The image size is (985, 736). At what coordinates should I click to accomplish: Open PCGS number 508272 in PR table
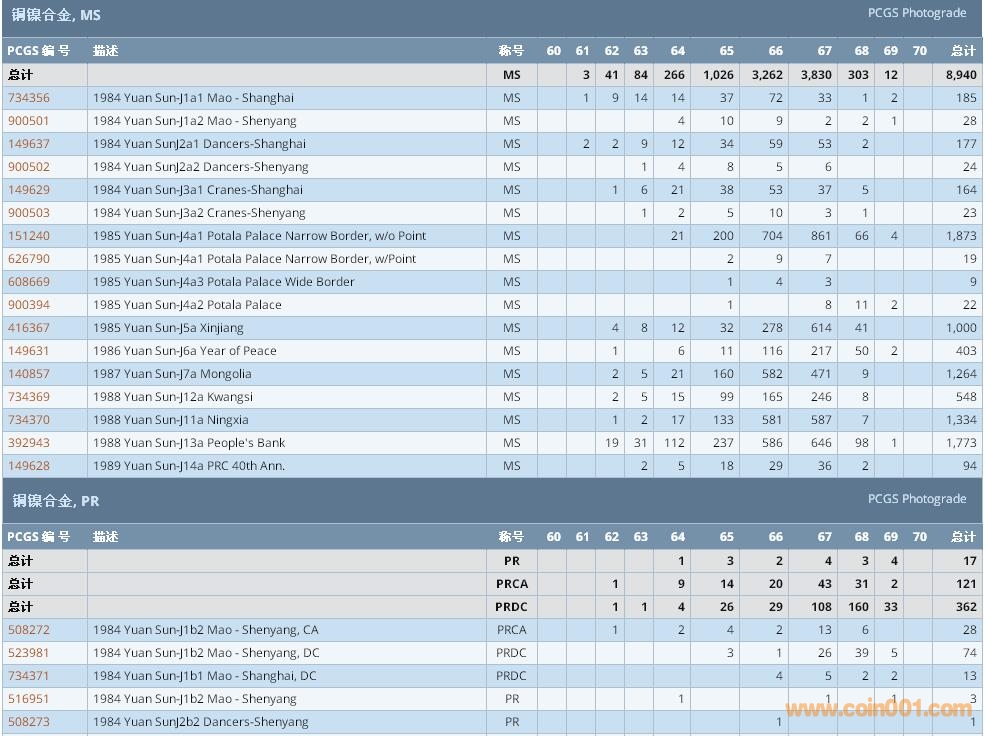click(x=29, y=630)
